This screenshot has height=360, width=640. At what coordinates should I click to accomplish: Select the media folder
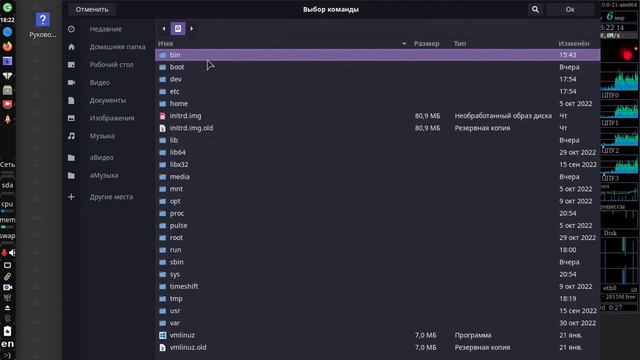pyautogui.click(x=378, y=177)
